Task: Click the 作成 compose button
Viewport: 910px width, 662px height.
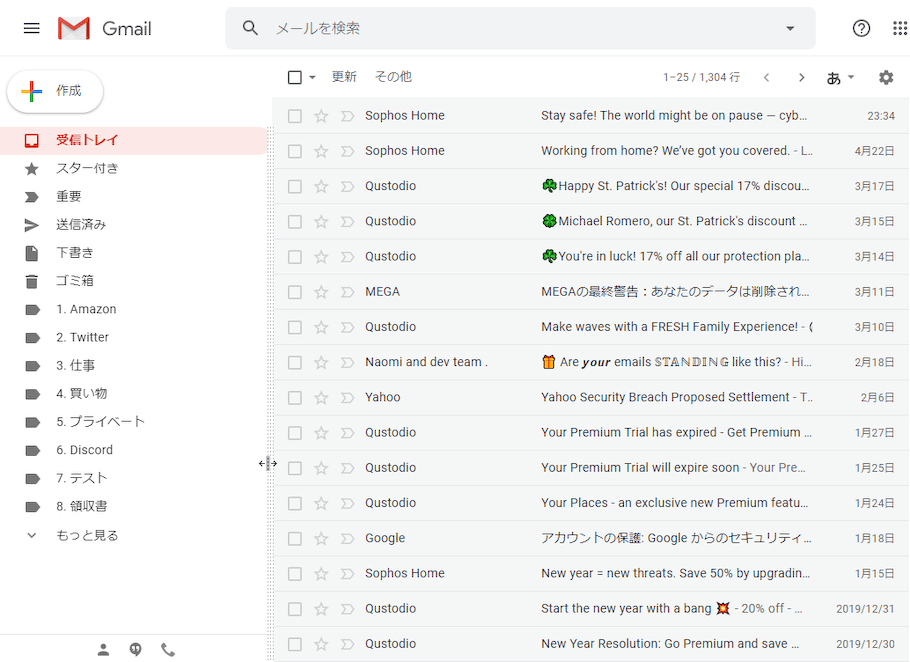Action: [55, 91]
